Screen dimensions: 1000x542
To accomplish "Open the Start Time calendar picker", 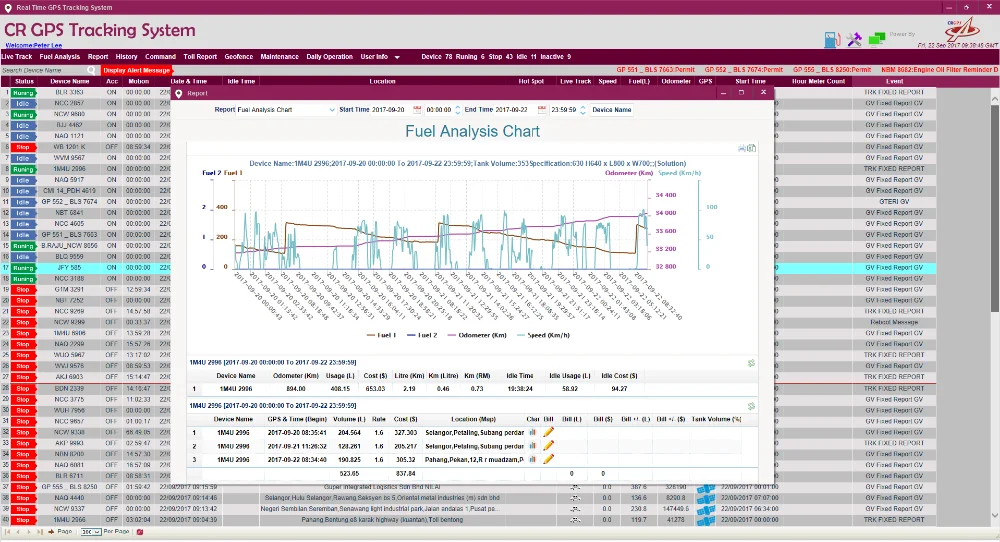I will click(x=418, y=109).
